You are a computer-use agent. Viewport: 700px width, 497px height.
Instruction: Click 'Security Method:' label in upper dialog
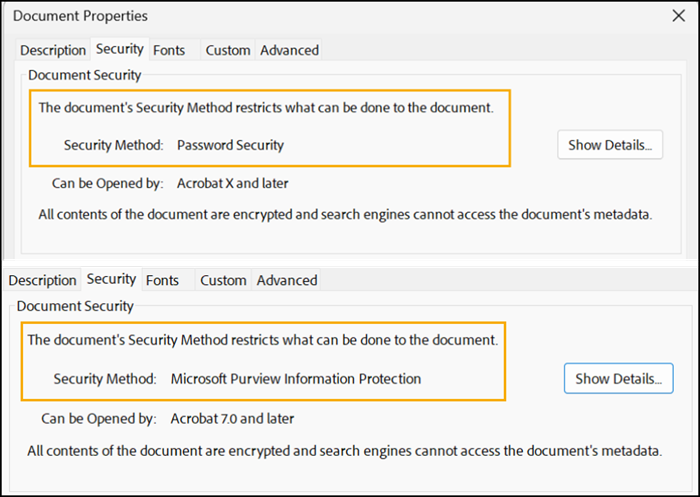click(x=113, y=145)
